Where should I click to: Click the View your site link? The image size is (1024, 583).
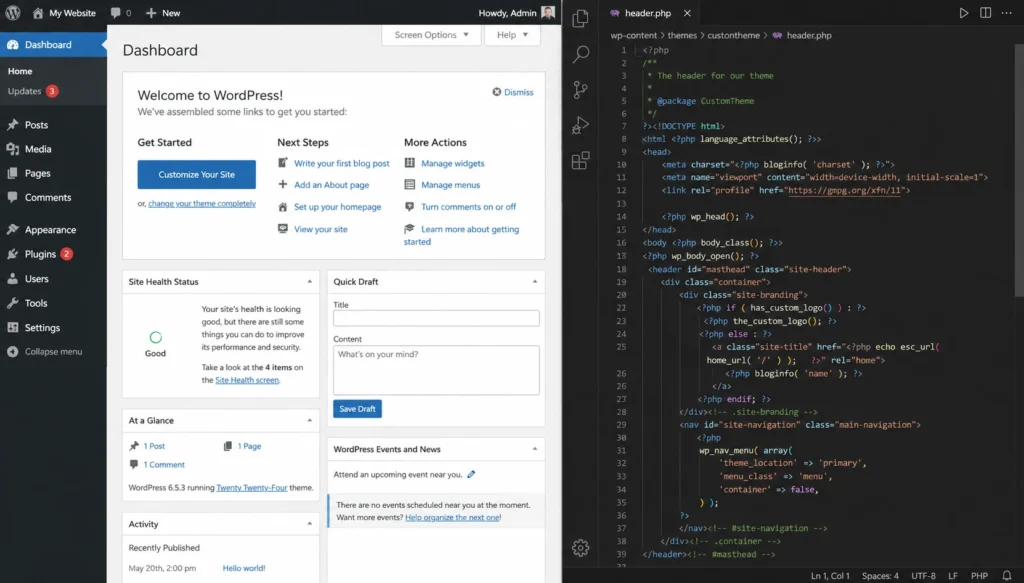(321, 229)
